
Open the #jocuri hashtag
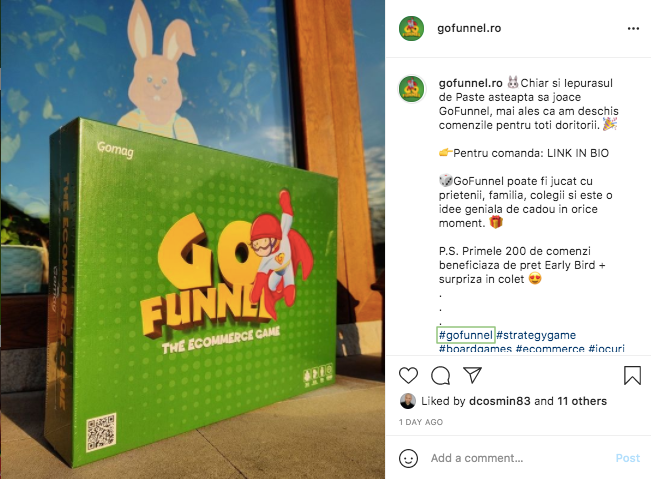pyautogui.click(x=607, y=348)
